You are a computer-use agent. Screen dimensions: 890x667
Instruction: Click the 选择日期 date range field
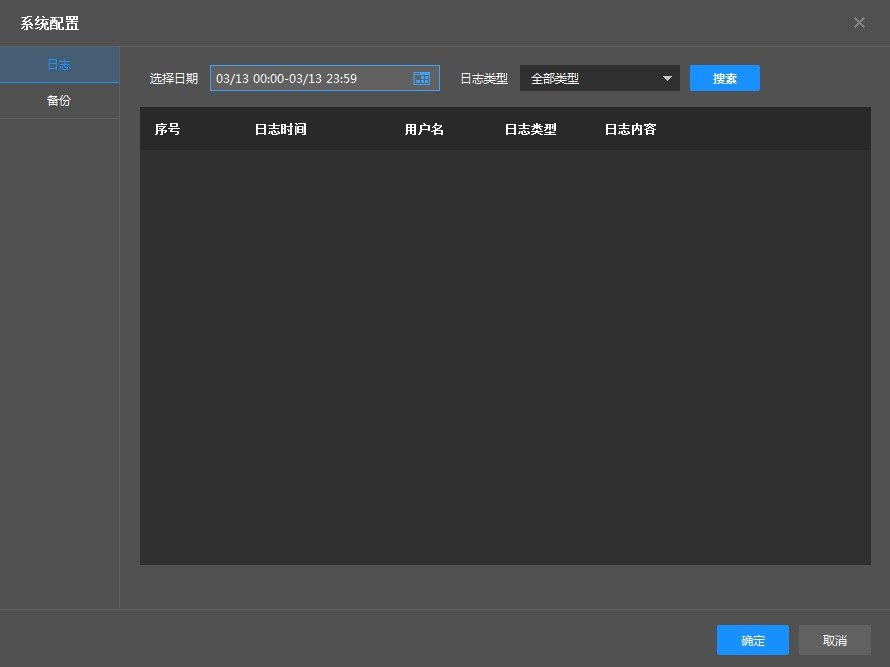[x=310, y=78]
